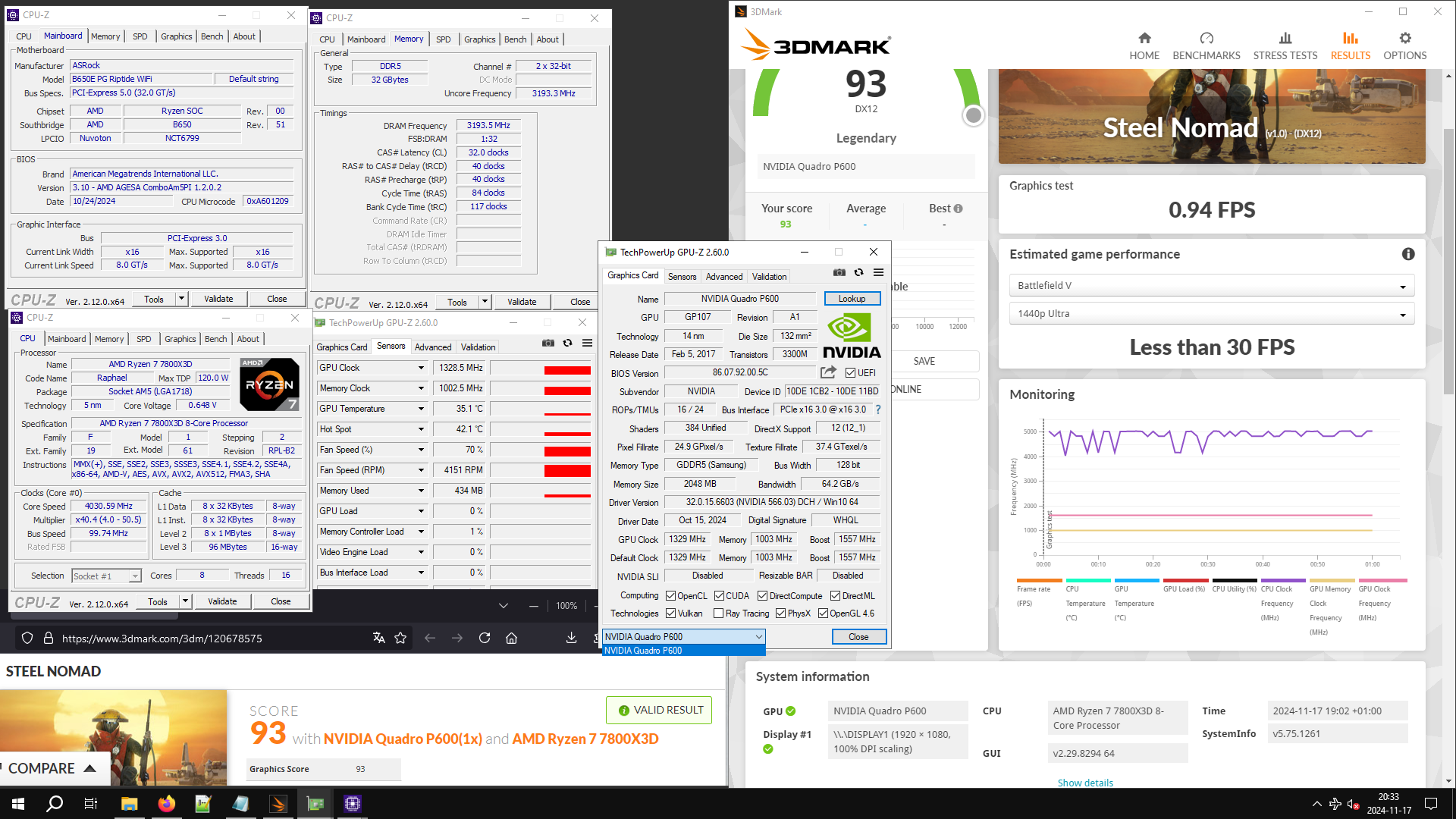The height and width of the screenshot is (819, 1456).
Task: Click info icon next to Best score
Action: tap(959, 209)
